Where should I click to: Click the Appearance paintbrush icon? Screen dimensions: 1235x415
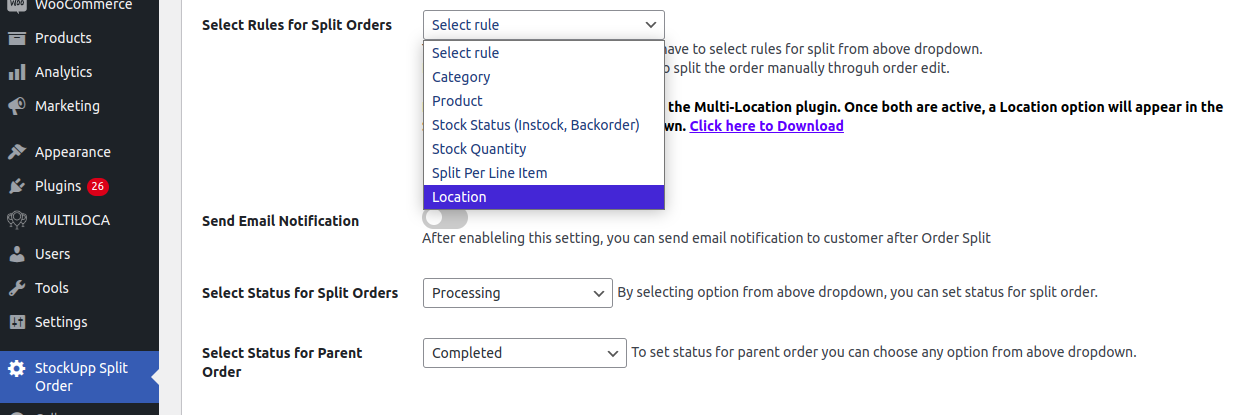16,152
